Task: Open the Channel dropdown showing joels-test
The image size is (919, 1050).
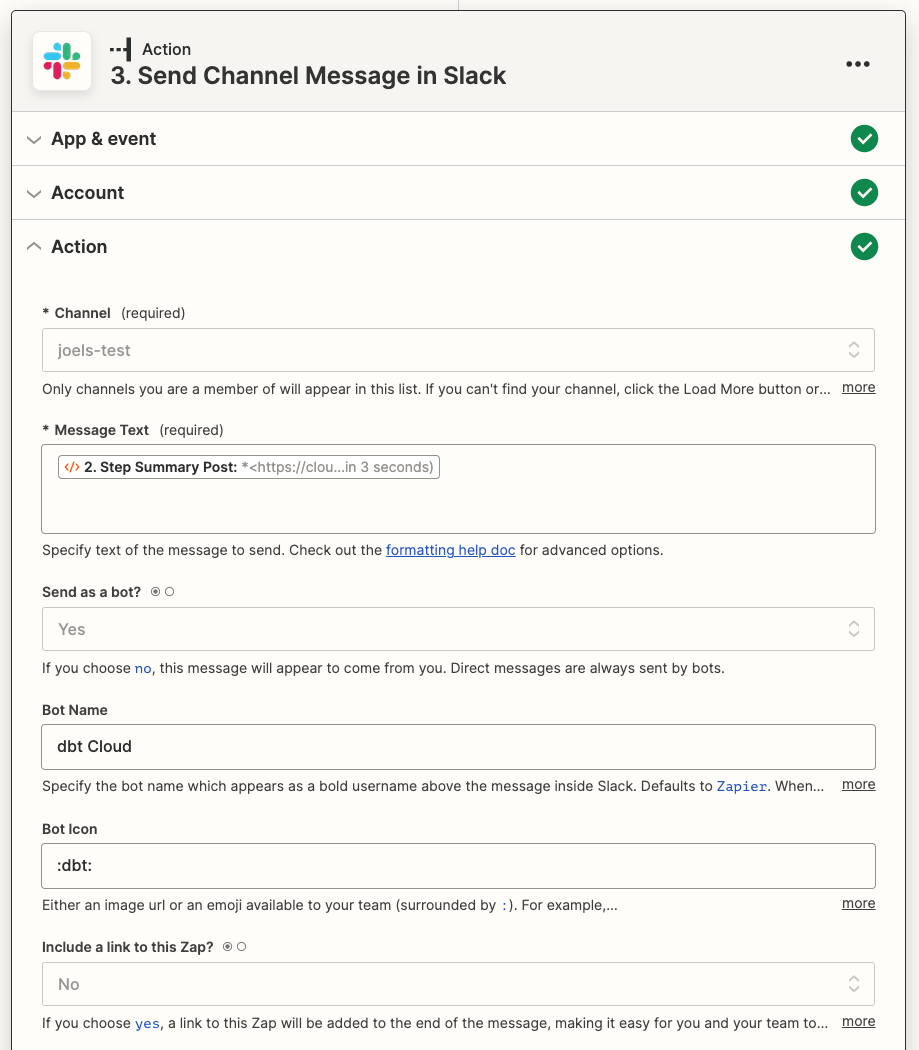Action: click(x=458, y=350)
